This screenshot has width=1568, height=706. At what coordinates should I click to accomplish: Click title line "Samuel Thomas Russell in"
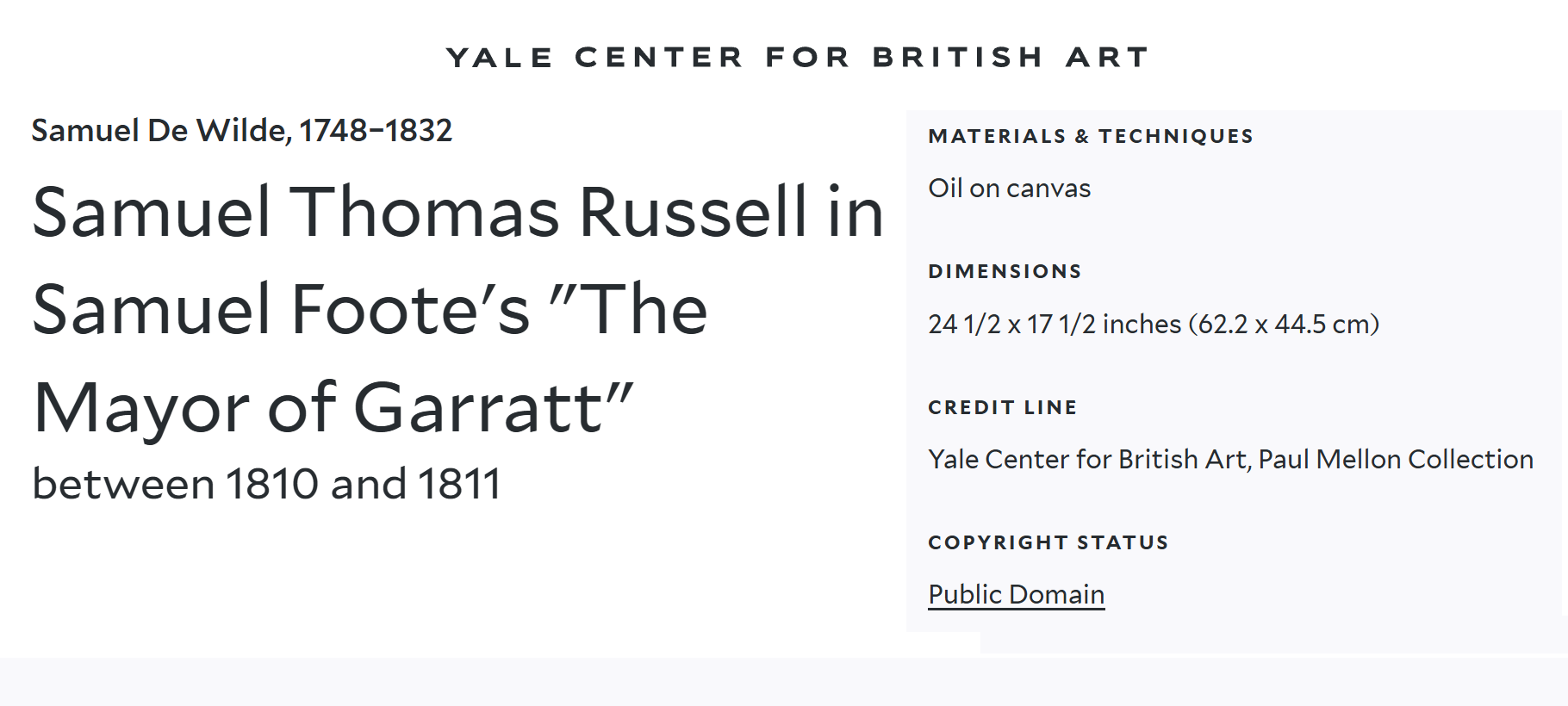457,212
